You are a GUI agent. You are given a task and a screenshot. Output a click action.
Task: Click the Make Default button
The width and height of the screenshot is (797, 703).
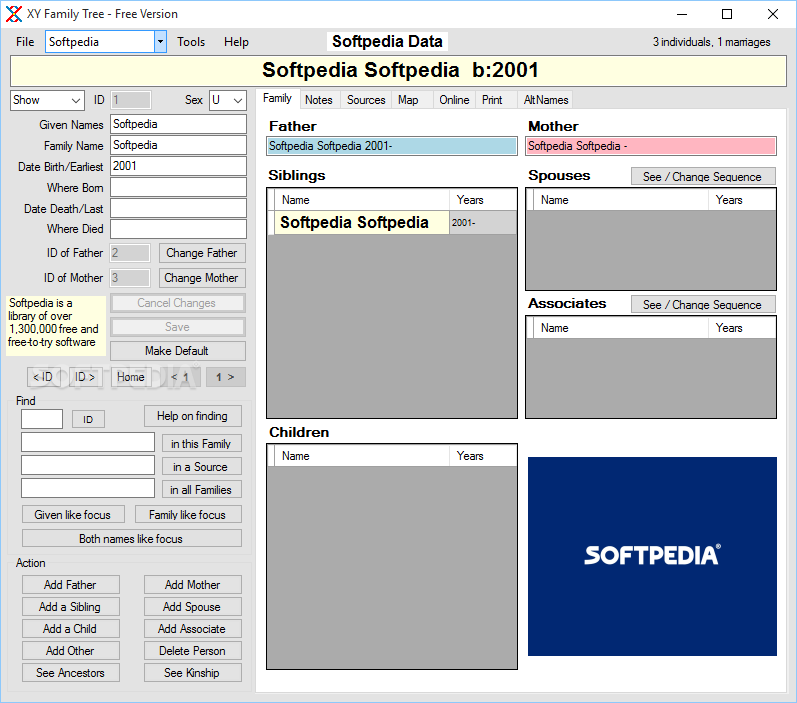(177, 351)
